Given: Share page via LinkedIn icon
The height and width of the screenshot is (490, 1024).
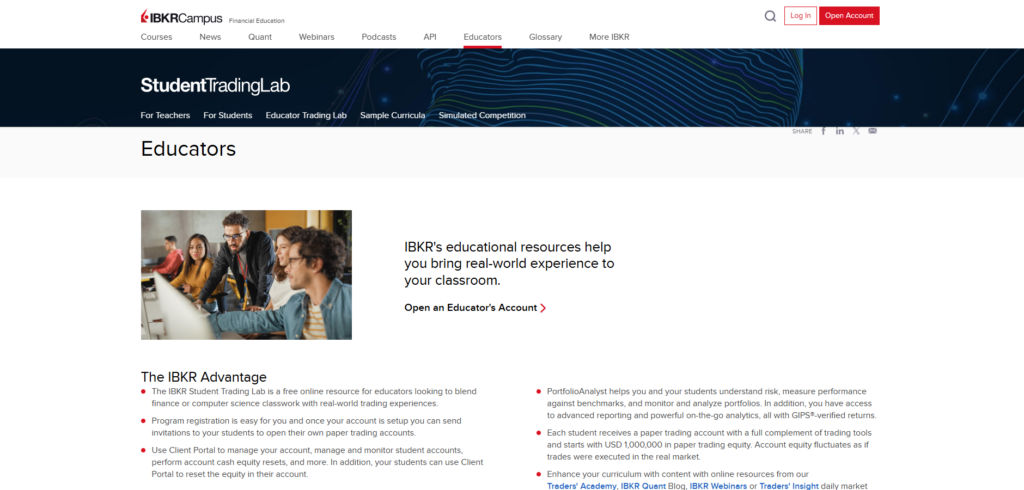Looking at the screenshot, I should (x=840, y=131).
